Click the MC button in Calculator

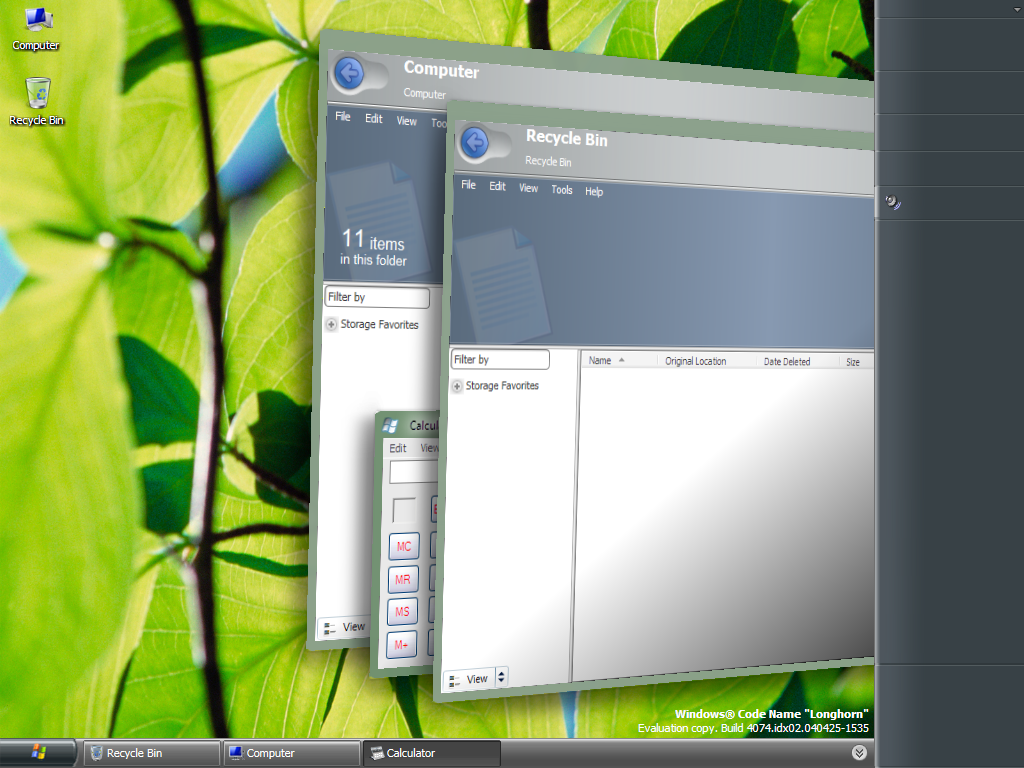click(x=404, y=546)
